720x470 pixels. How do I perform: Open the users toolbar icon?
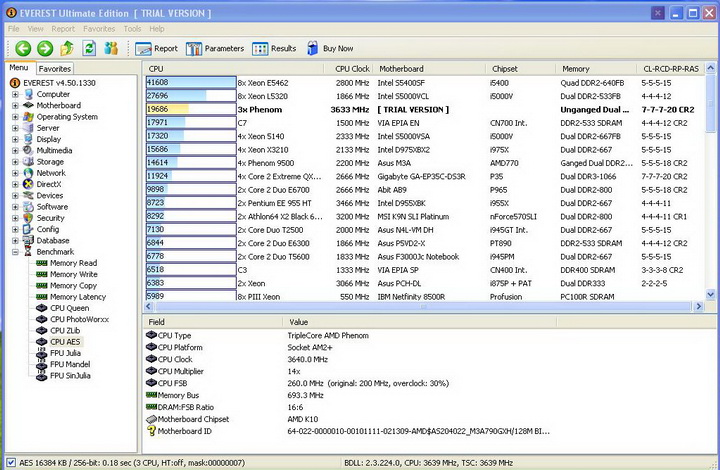point(111,48)
